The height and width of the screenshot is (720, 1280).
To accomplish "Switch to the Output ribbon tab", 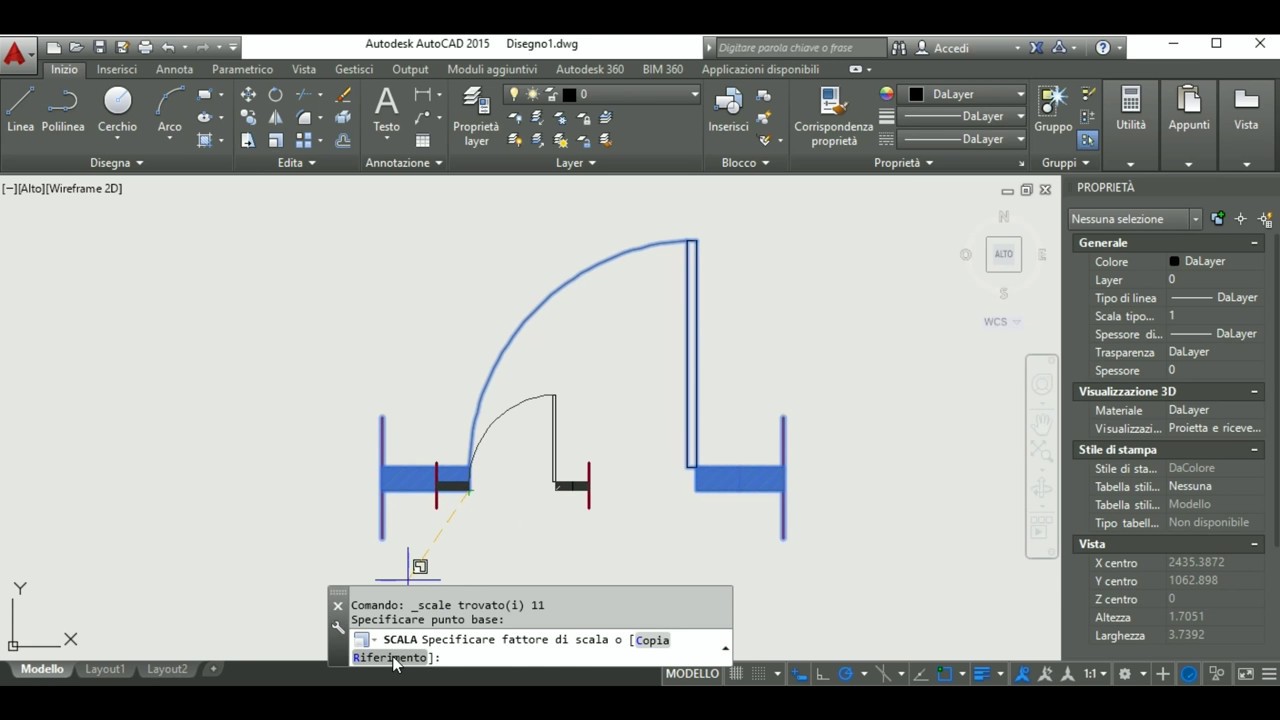I will [410, 69].
